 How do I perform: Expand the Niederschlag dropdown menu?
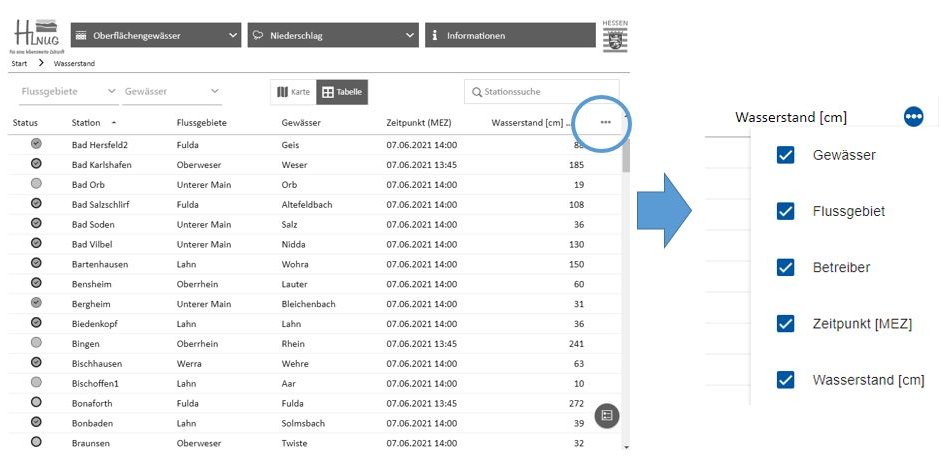point(333,35)
